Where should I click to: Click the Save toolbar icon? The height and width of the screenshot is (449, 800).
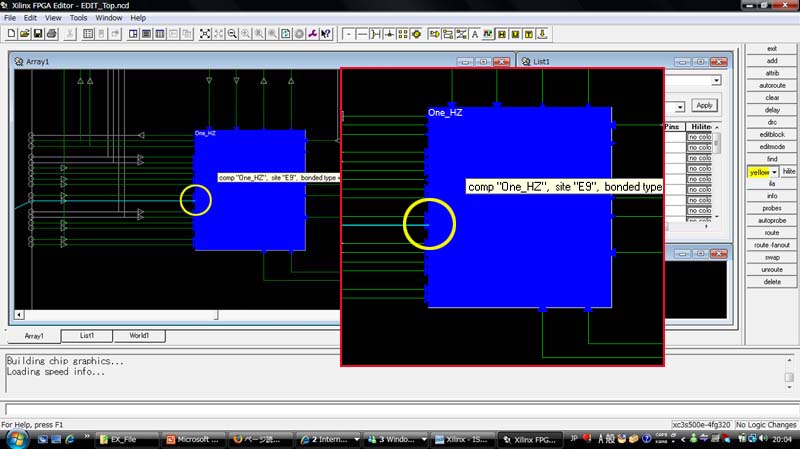pos(38,34)
